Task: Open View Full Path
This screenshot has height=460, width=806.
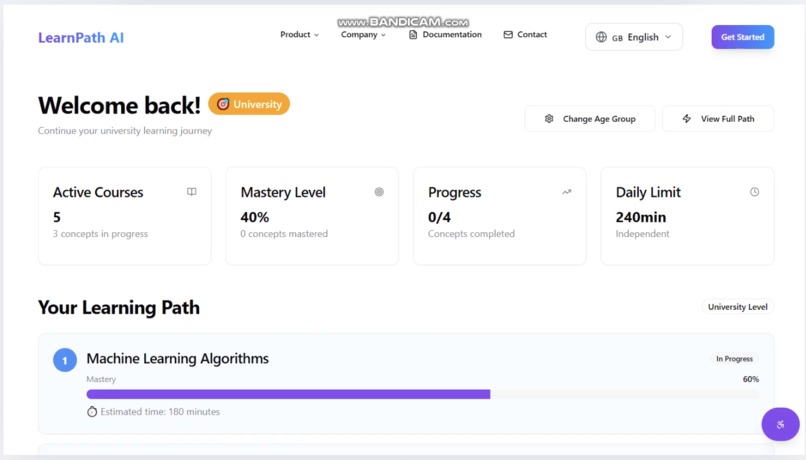Action: click(x=718, y=119)
